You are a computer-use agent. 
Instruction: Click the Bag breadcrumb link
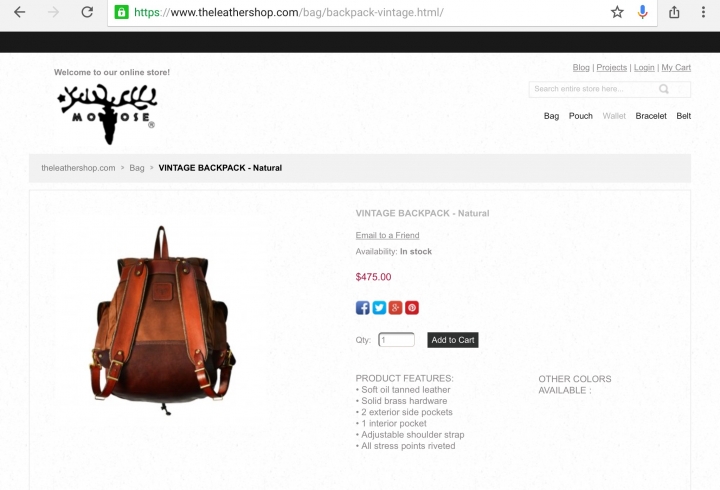coord(136,168)
